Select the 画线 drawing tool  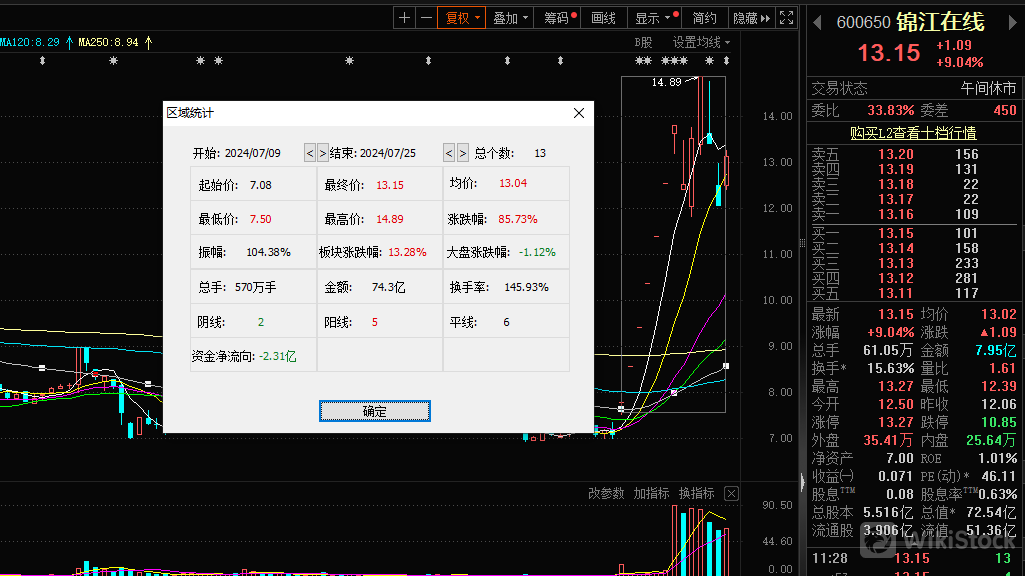604,18
